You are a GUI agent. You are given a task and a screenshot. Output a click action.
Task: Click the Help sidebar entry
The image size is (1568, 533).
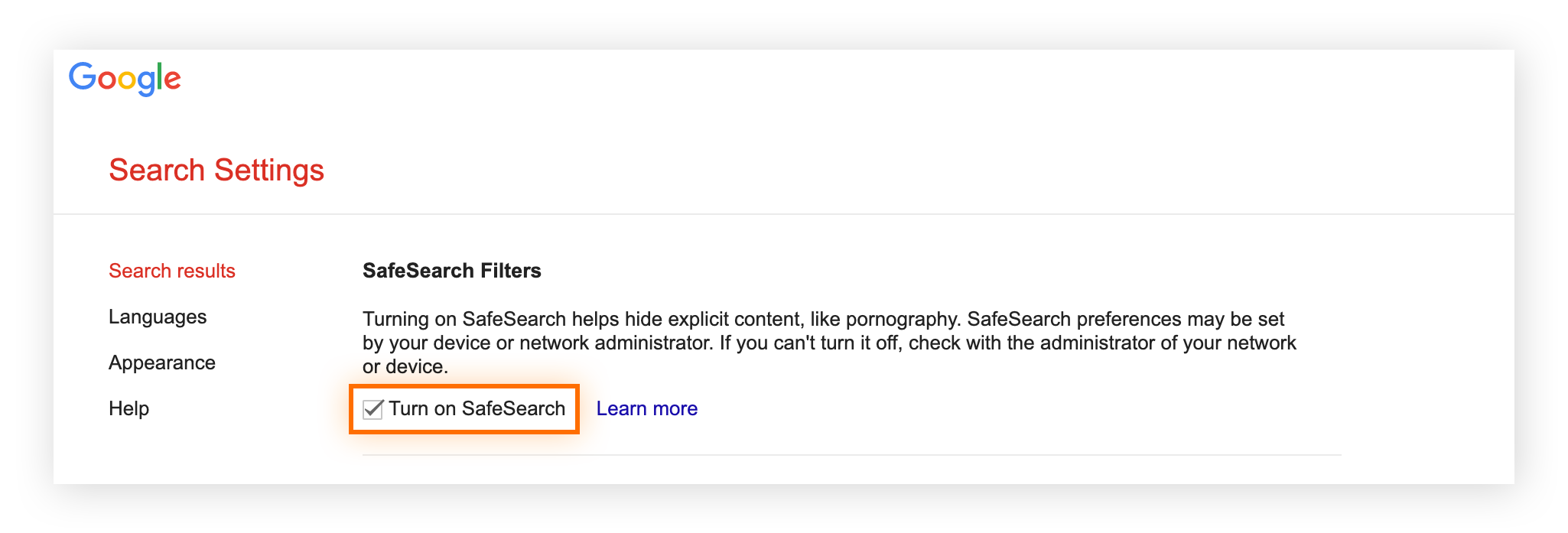(129, 409)
